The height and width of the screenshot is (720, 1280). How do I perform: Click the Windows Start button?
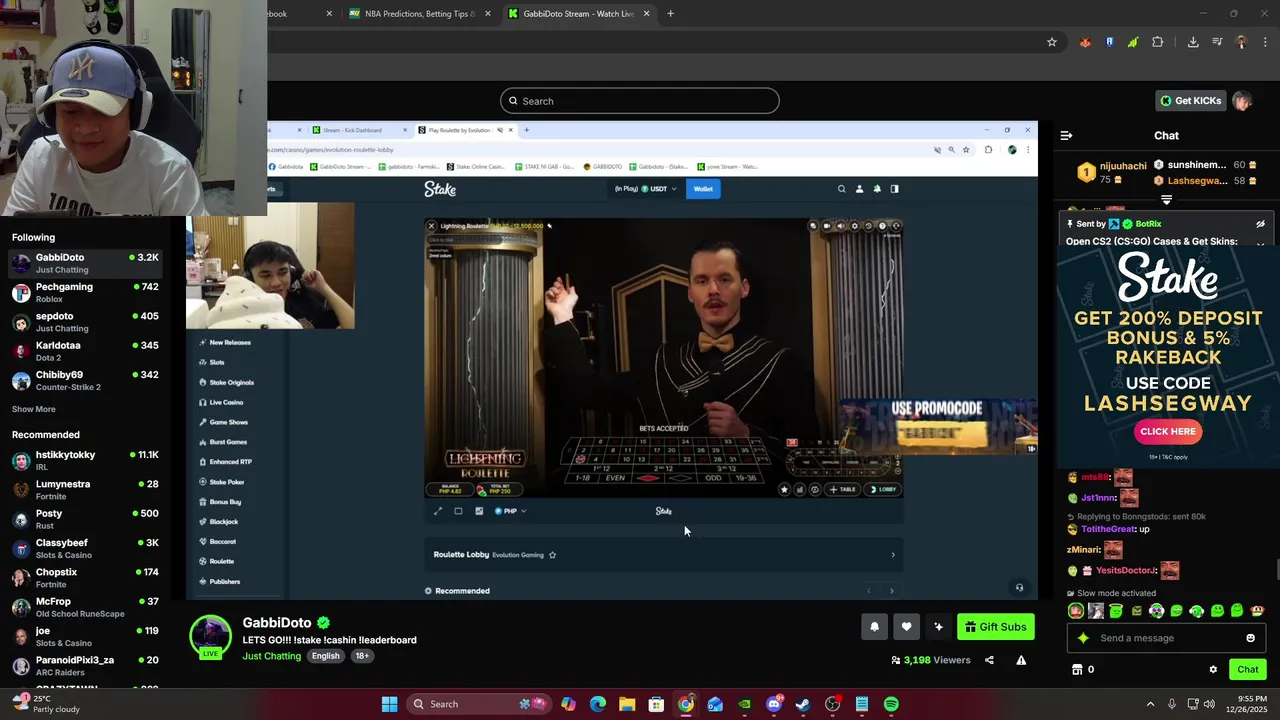pos(389,704)
